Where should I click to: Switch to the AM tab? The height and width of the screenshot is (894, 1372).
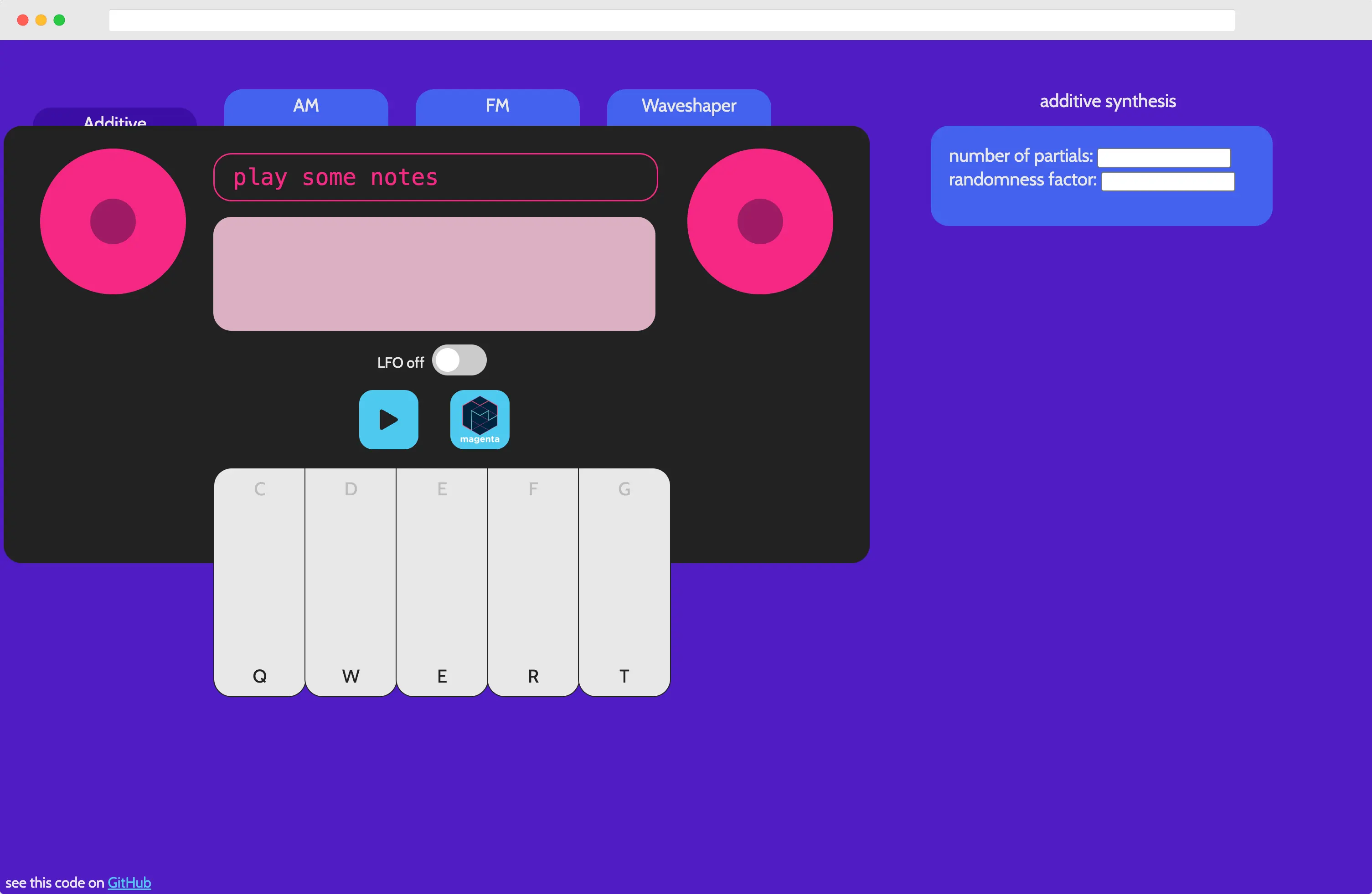tap(305, 107)
